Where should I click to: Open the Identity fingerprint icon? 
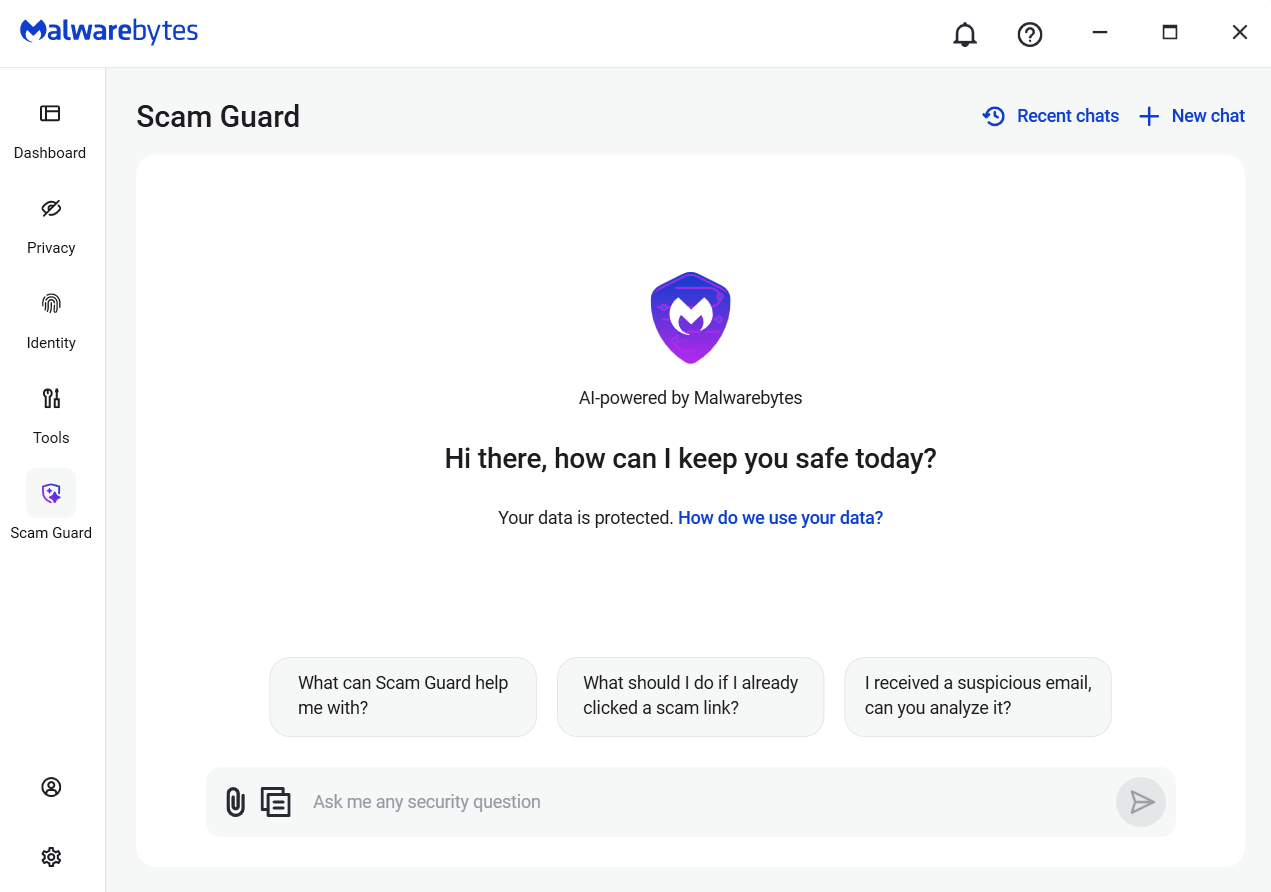click(x=51, y=303)
